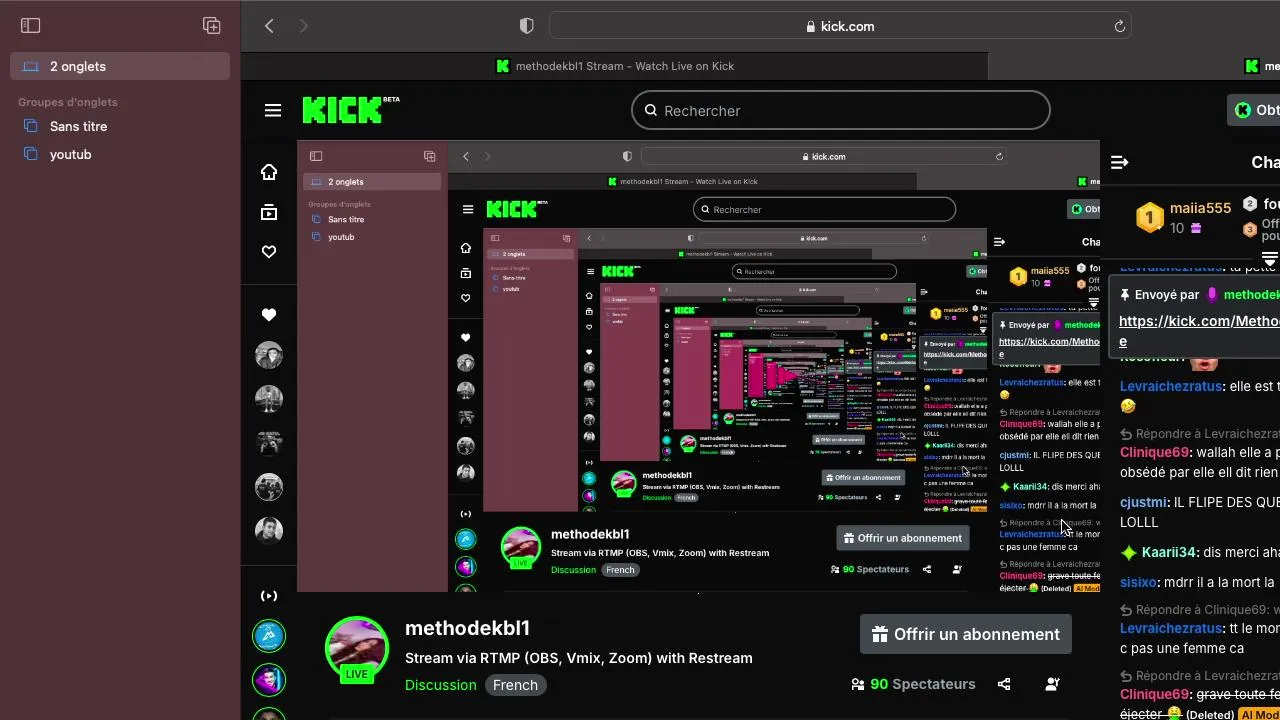Click the pin icon next to 'Envoyé par'

point(1125,295)
